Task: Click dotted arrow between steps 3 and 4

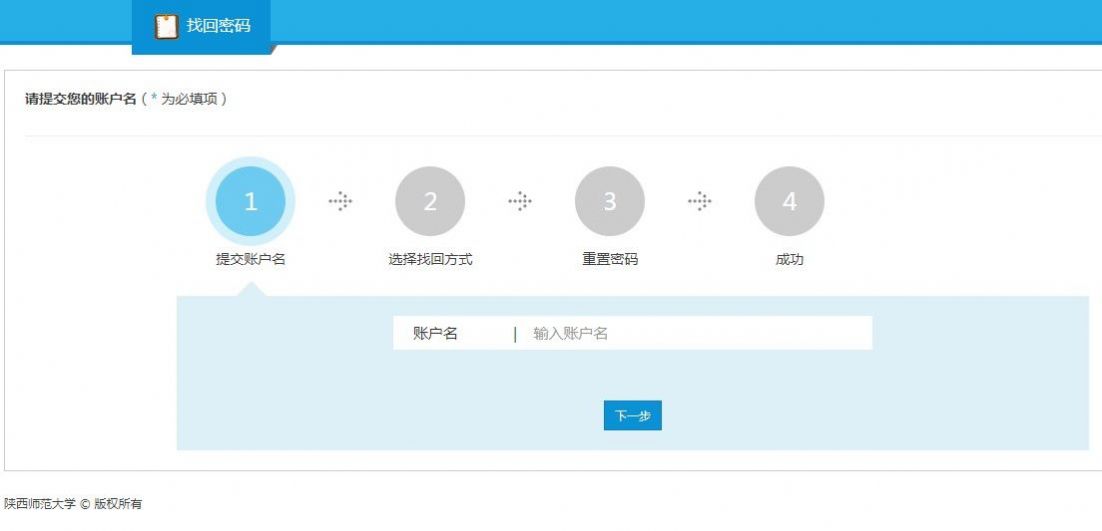Action: 700,202
